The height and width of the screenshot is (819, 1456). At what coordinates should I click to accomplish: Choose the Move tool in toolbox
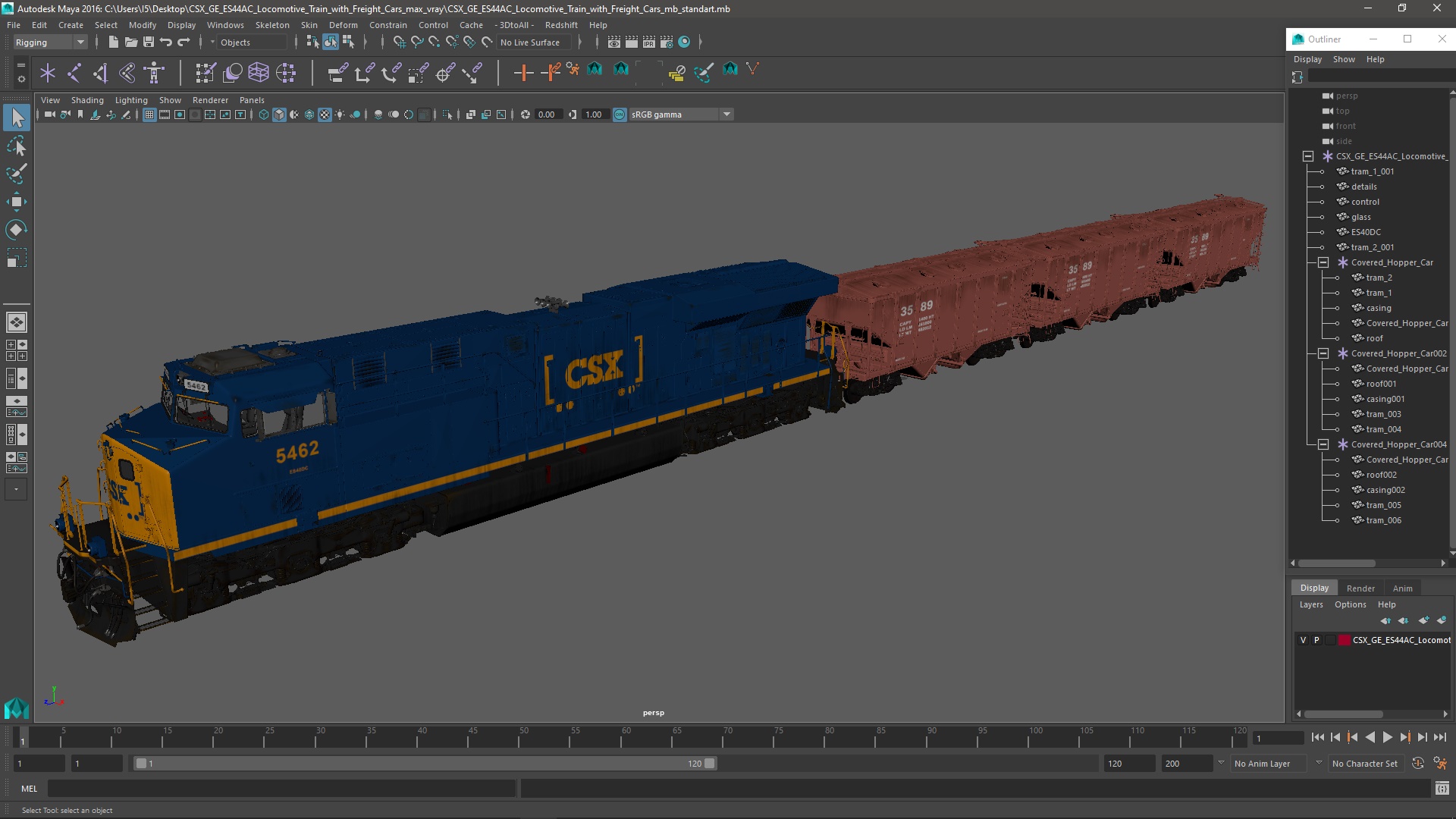17,202
